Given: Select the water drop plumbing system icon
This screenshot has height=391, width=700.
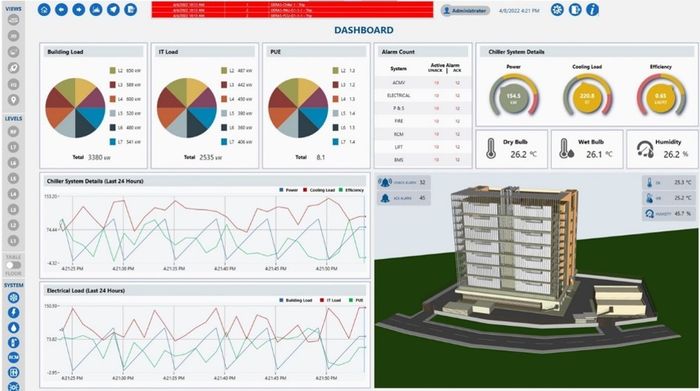Looking at the screenshot, I should pos(13,328).
